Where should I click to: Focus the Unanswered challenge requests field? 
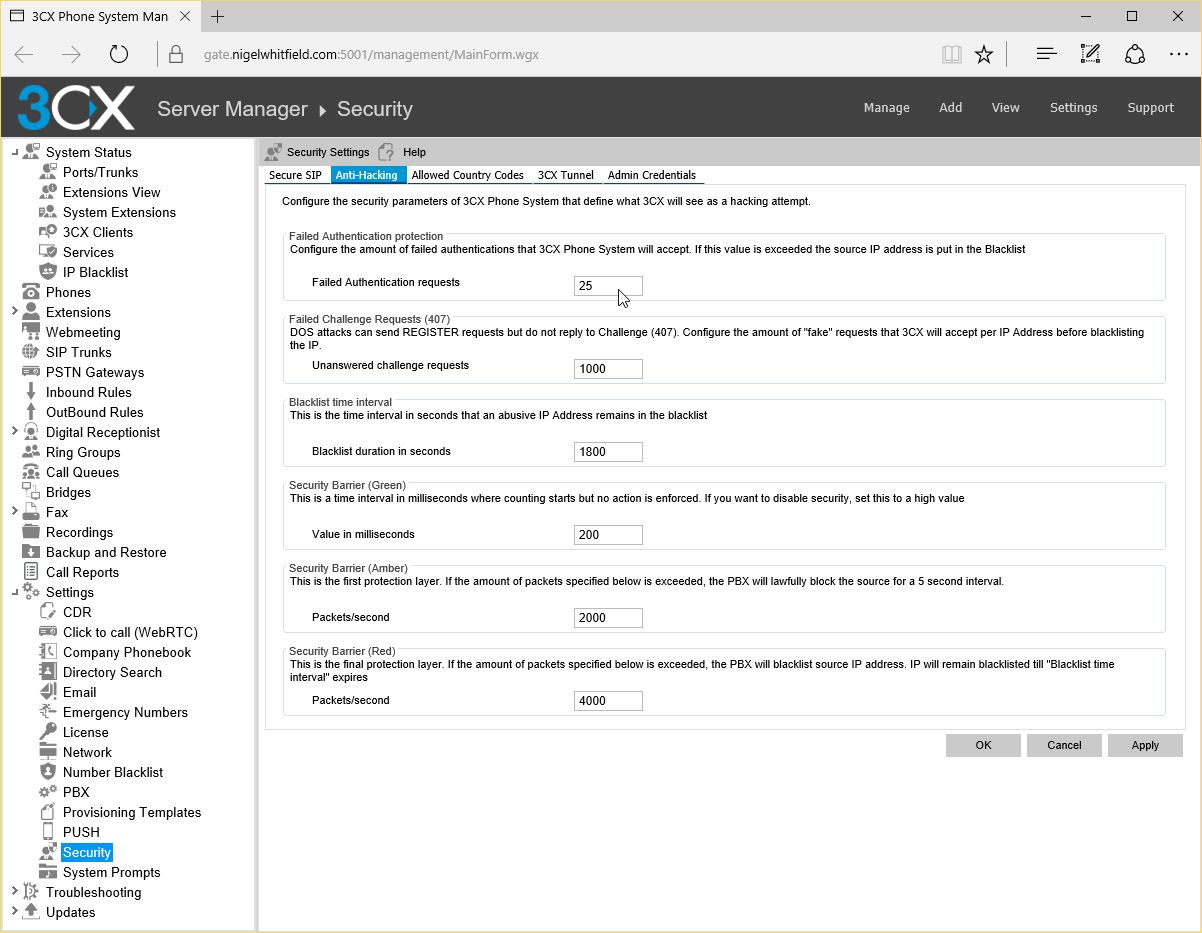609,369
